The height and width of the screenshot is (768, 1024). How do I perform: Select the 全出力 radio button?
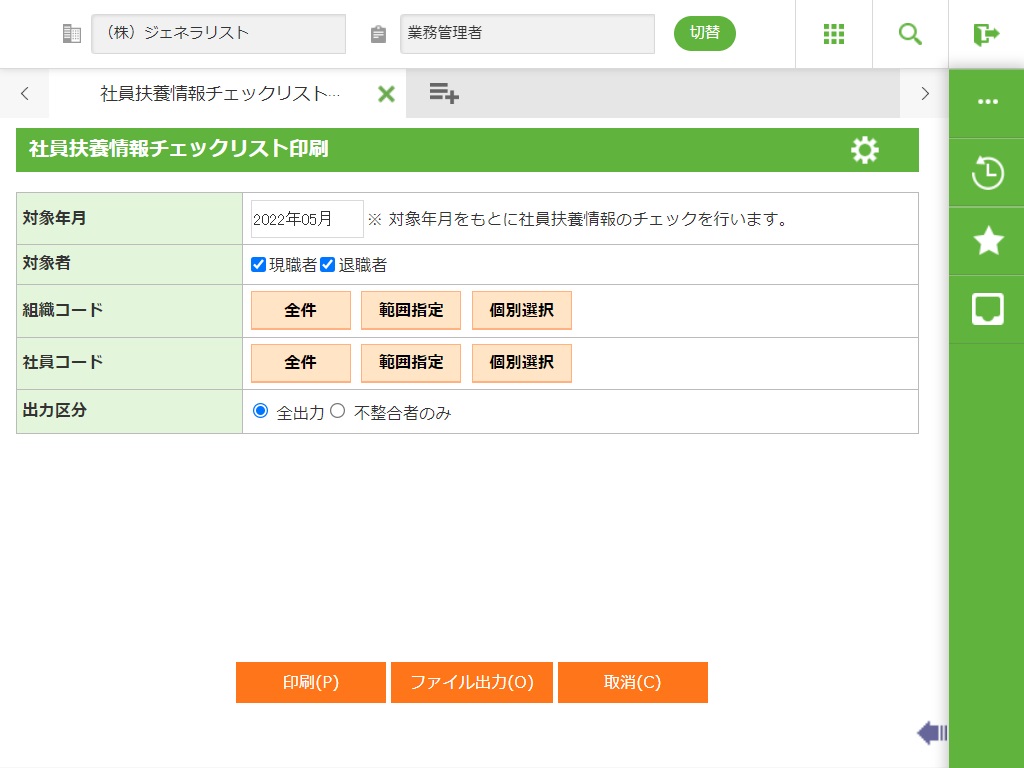[x=261, y=411]
